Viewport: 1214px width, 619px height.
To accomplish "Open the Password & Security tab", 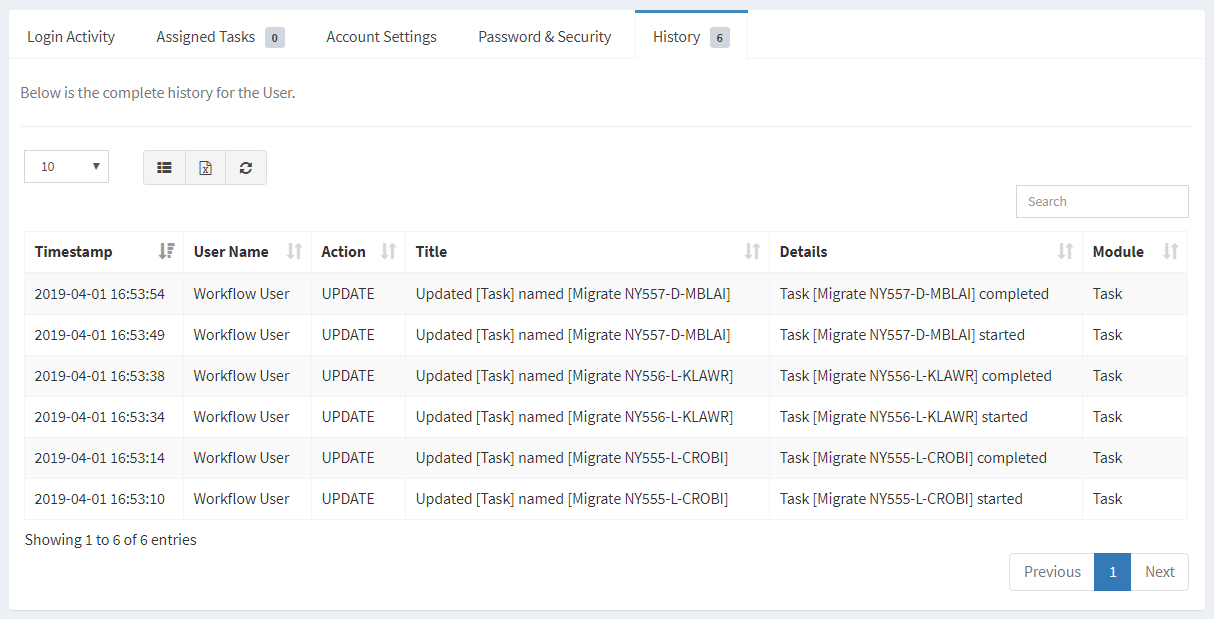I will (x=544, y=37).
